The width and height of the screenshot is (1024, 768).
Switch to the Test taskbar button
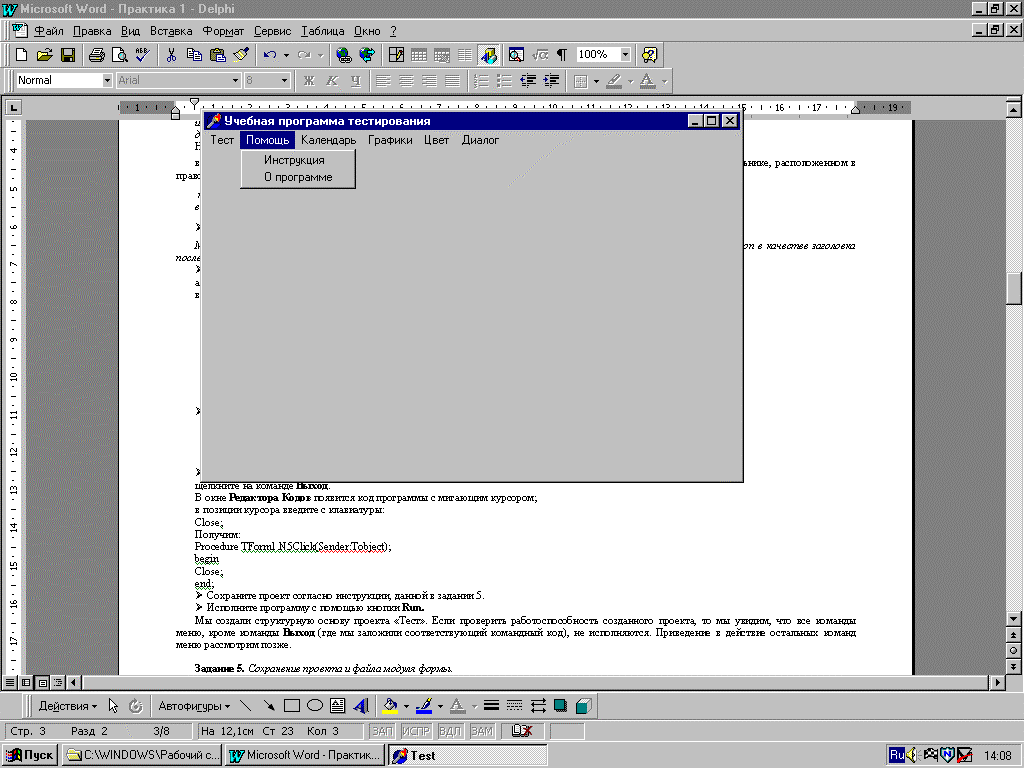point(468,755)
